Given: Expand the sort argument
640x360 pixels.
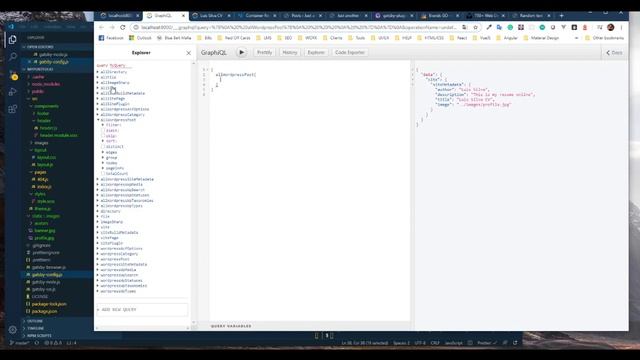Looking at the screenshot, I should point(103,141).
